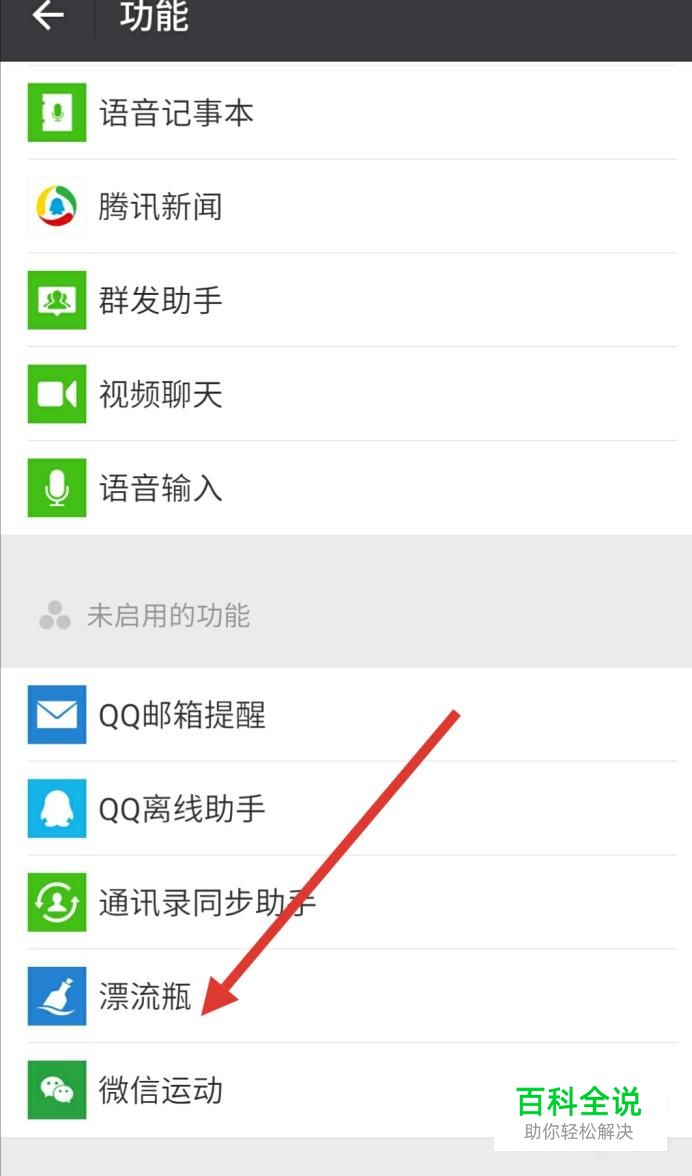Select 语音输入 feature row
The height and width of the screenshot is (1176, 692).
point(346,488)
